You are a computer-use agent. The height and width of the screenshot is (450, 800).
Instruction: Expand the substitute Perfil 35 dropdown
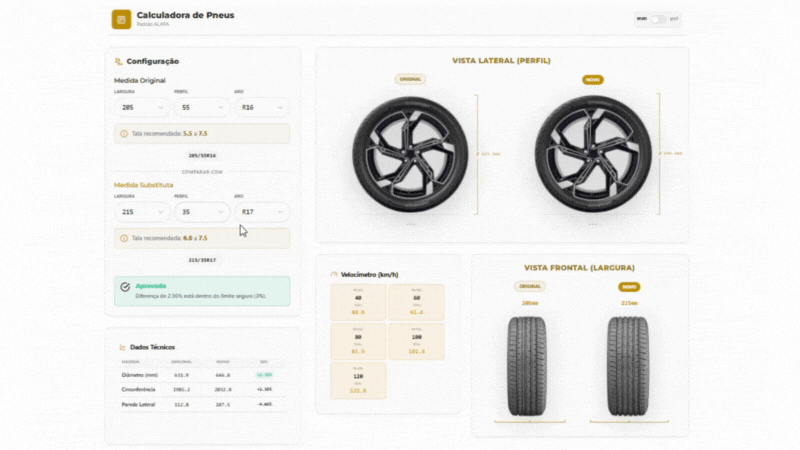200,212
